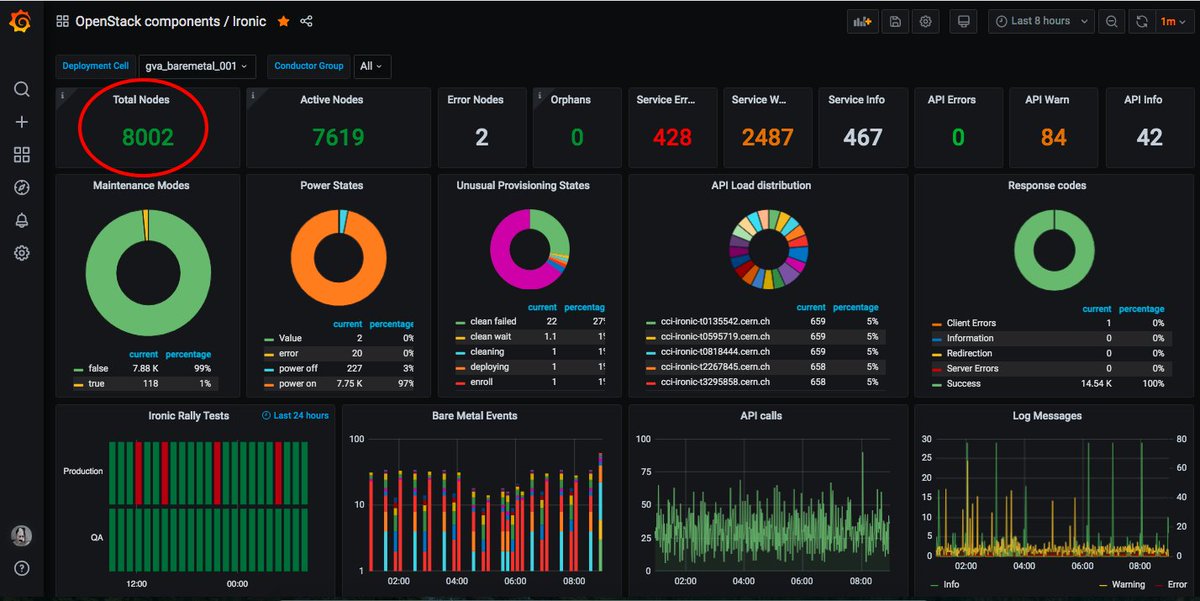Refresh the dashboard now

(x=1144, y=21)
